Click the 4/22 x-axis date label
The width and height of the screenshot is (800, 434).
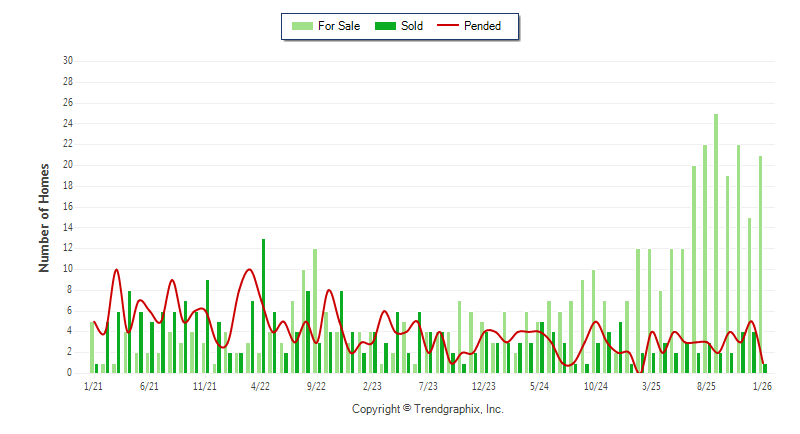pos(260,386)
